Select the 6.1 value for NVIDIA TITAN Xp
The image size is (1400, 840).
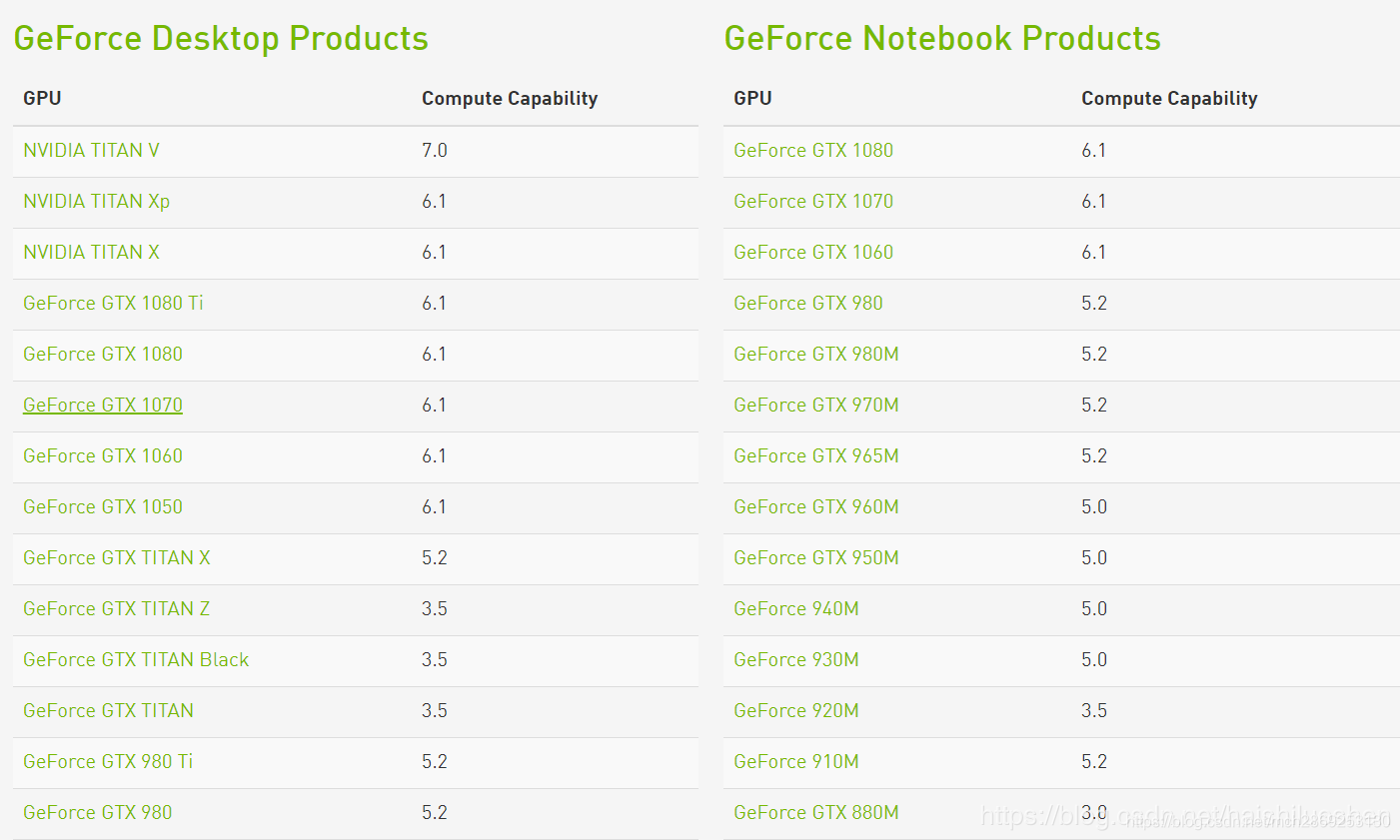click(434, 202)
